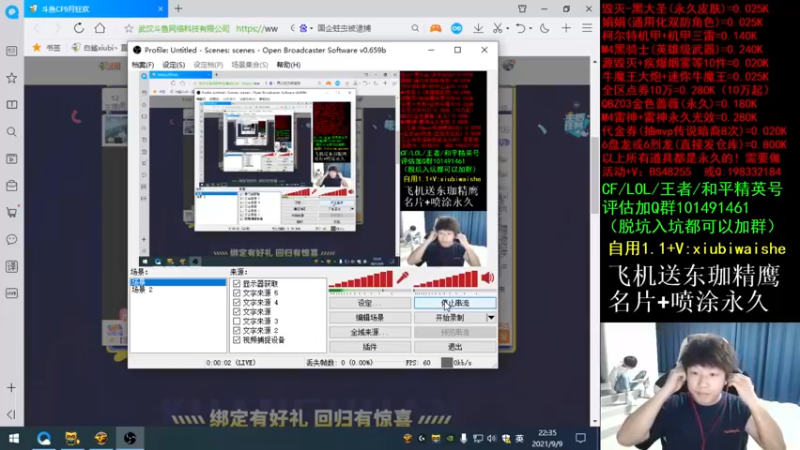Image resolution: width=800 pixels, height=450 pixels.
Task: Enable 文字来源 3 source checkbox
Action: click(237, 321)
